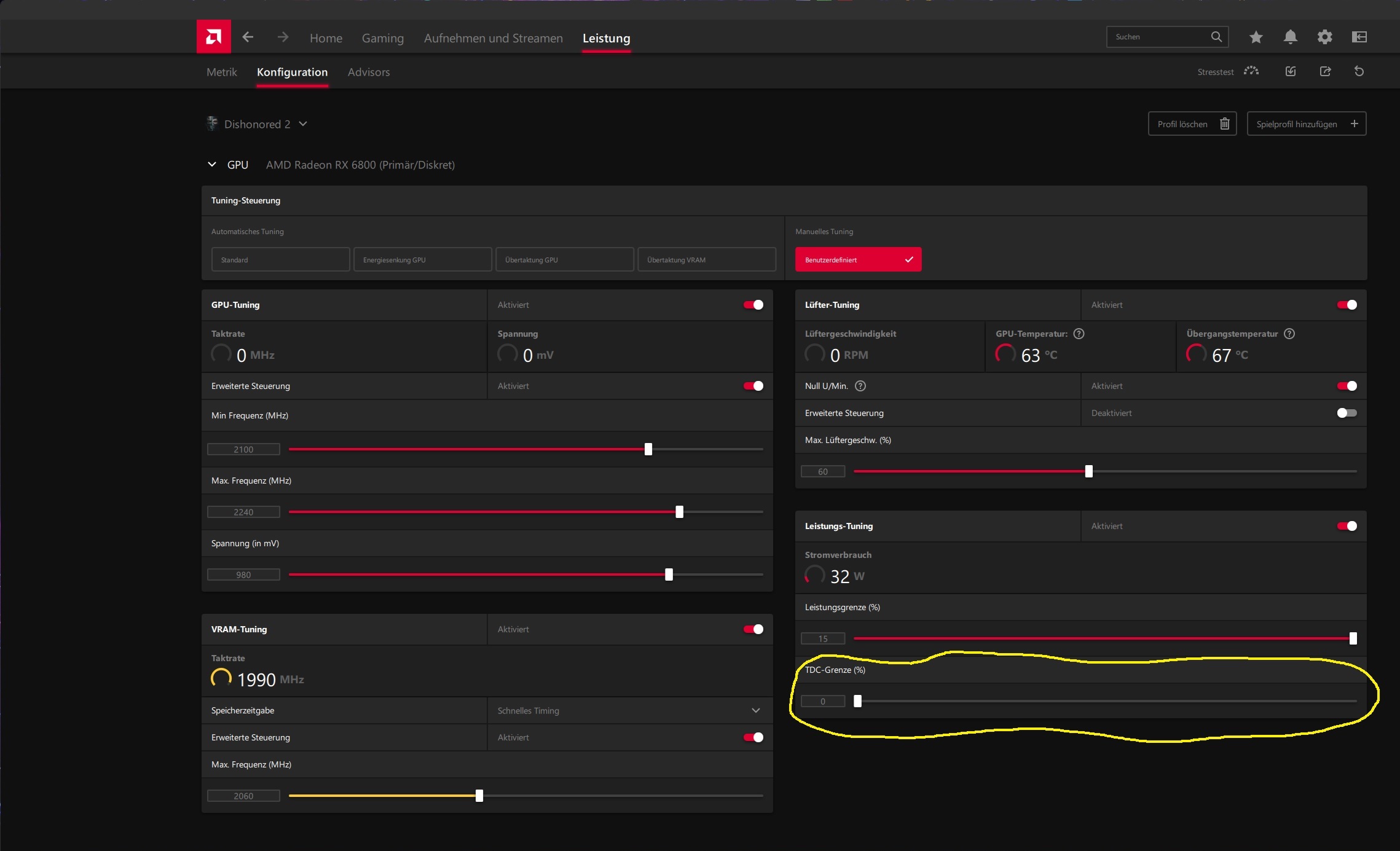Click the export profile share icon
The image size is (1400, 851).
(x=1325, y=71)
